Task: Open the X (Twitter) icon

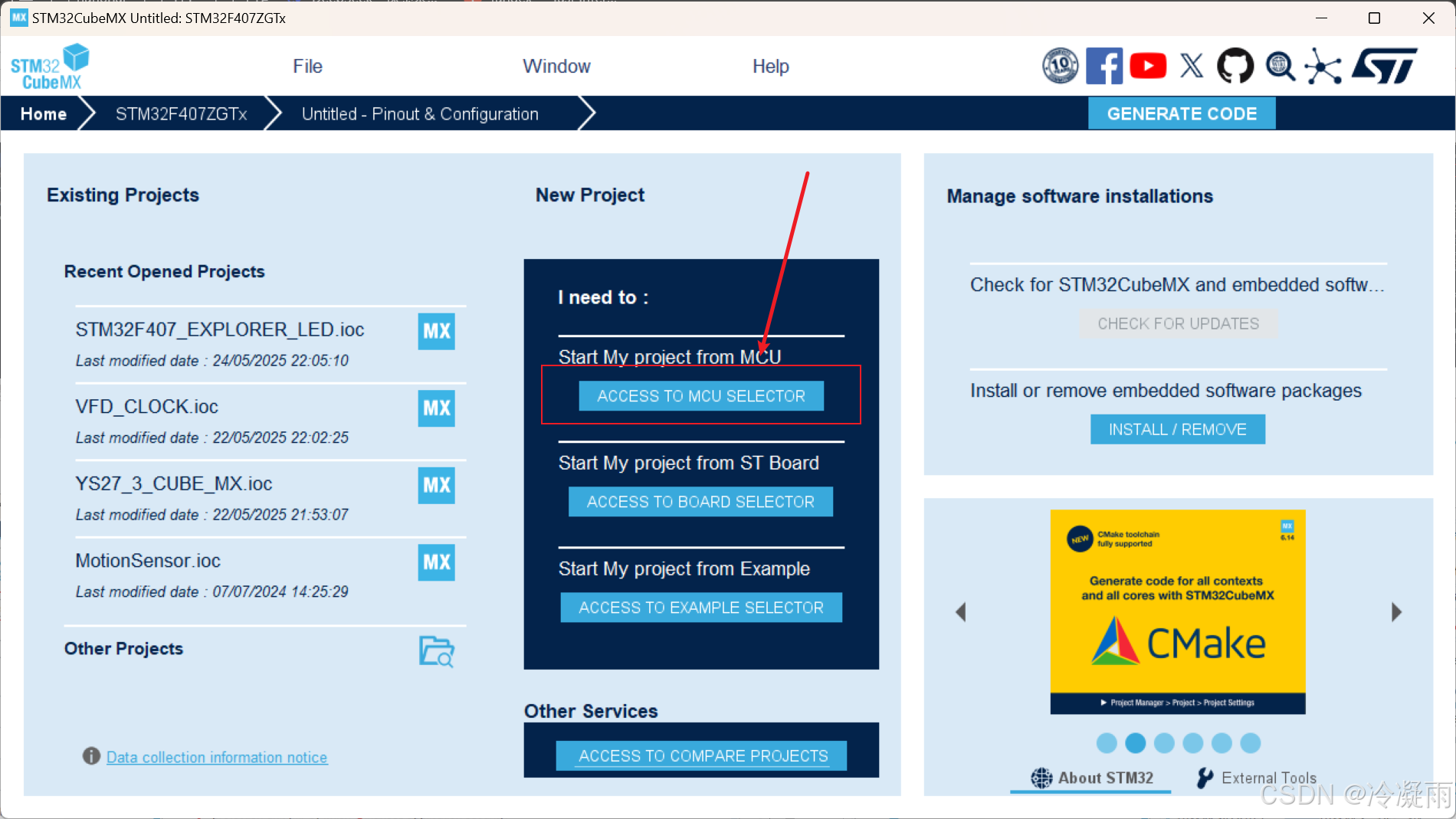Action: (1192, 66)
